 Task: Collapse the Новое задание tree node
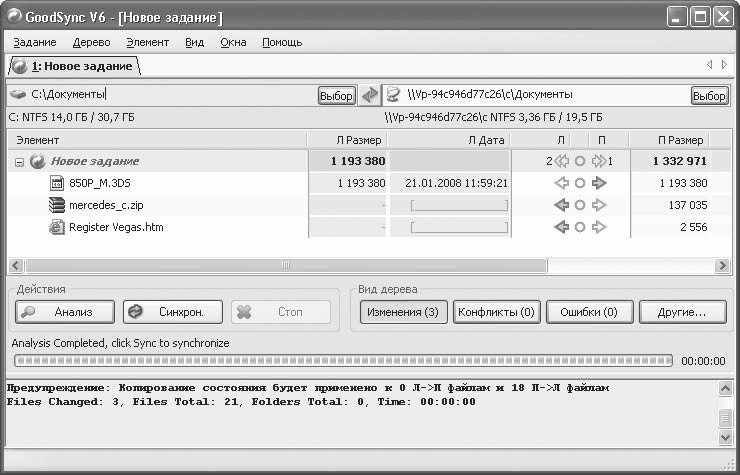(x=19, y=162)
